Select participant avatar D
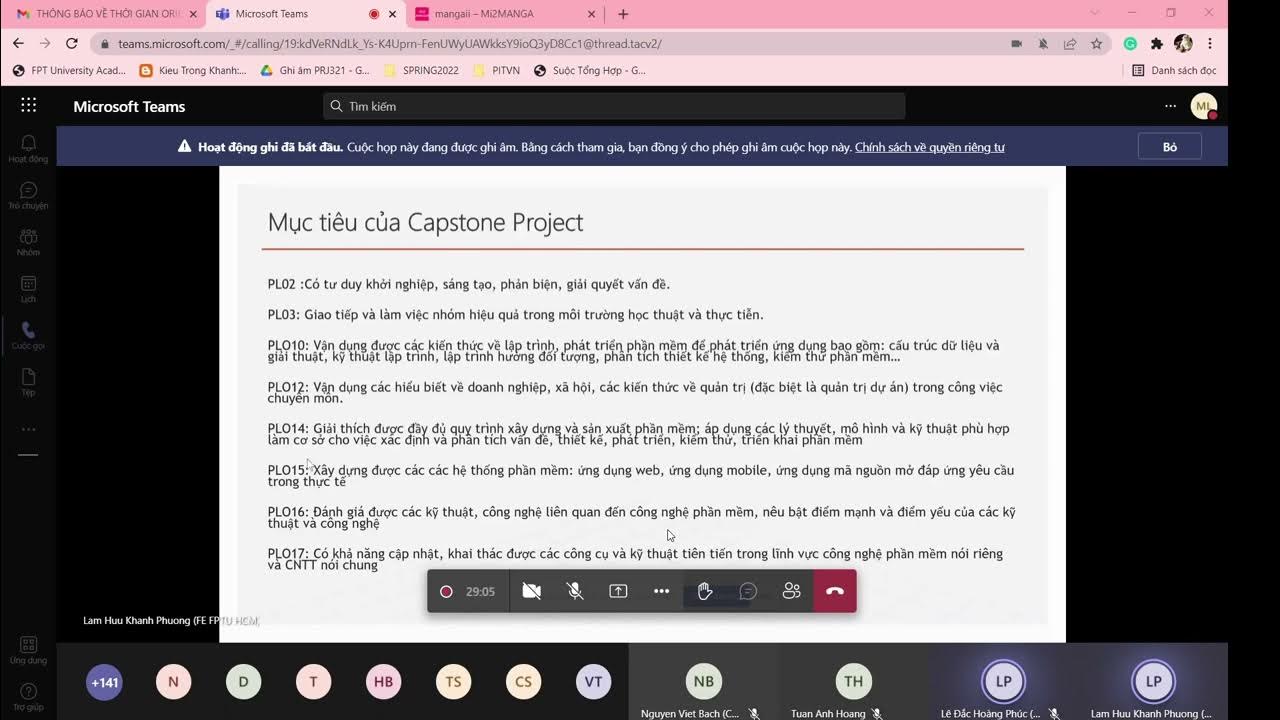The image size is (1280, 720). tap(243, 682)
